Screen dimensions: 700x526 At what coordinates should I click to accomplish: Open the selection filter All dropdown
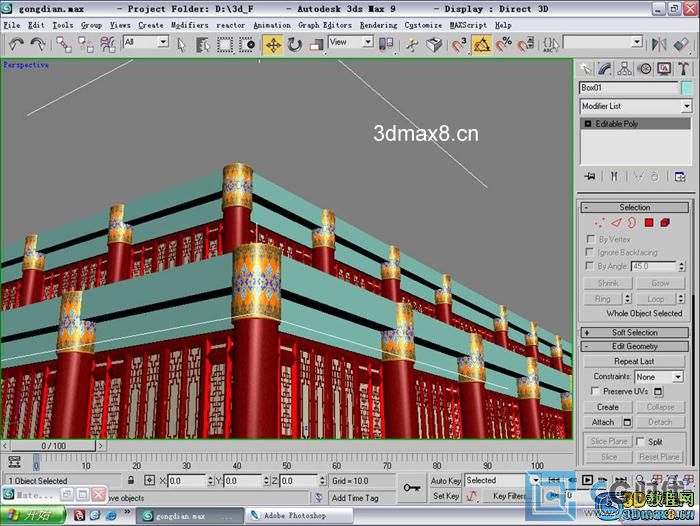146,42
